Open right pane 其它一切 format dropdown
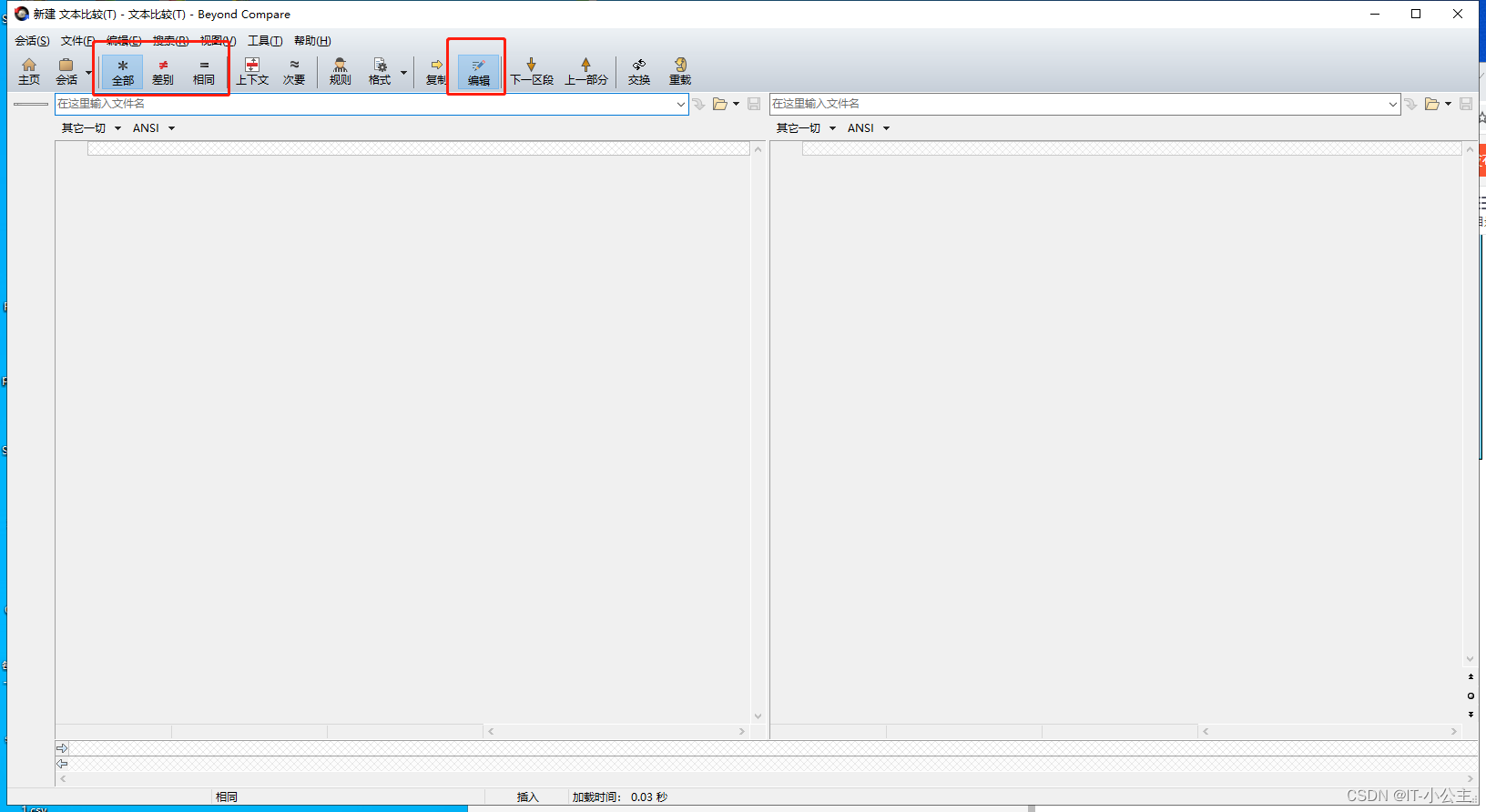Image resolution: width=1486 pixels, height=812 pixels. (x=806, y=128)
